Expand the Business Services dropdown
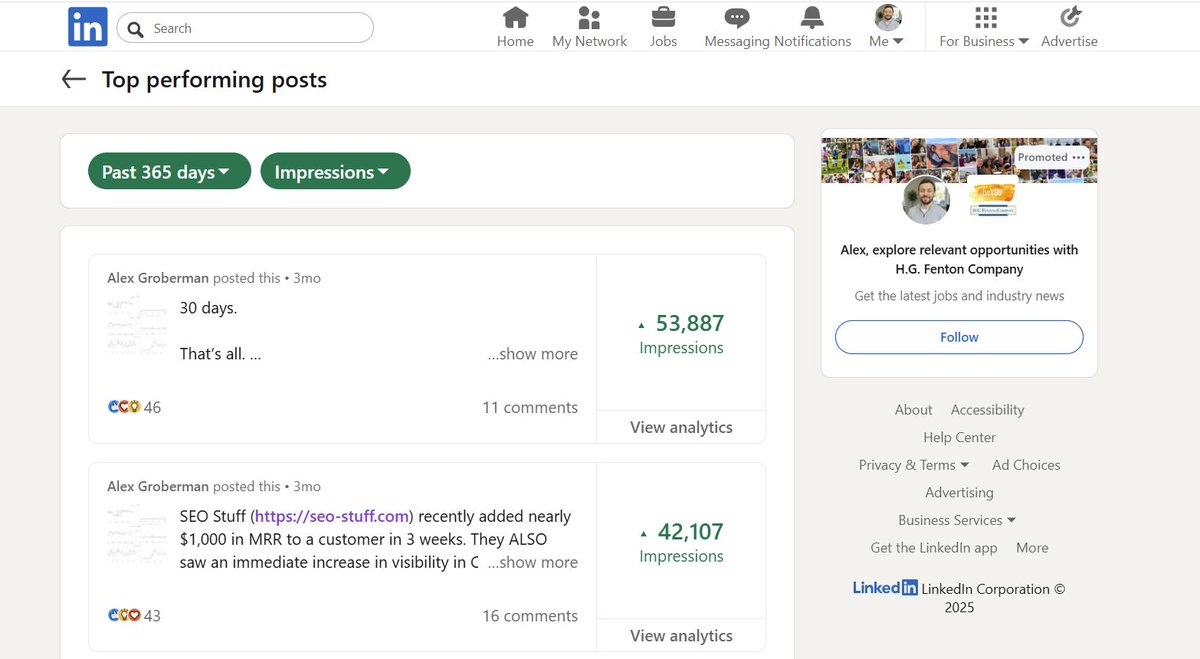The width and height of the screenshot is (1200, 659). click(957, 520)
